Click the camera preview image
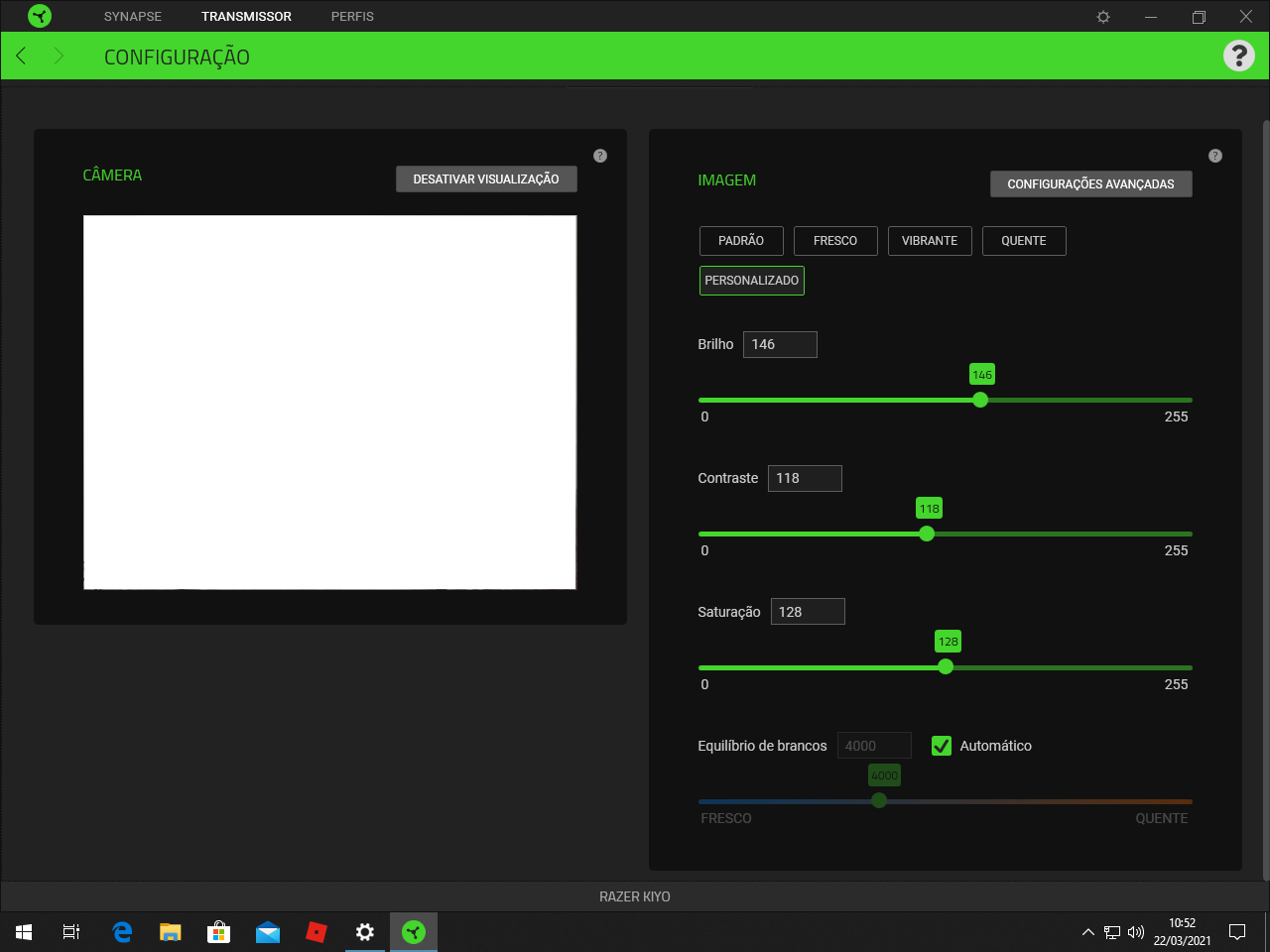 329,403
